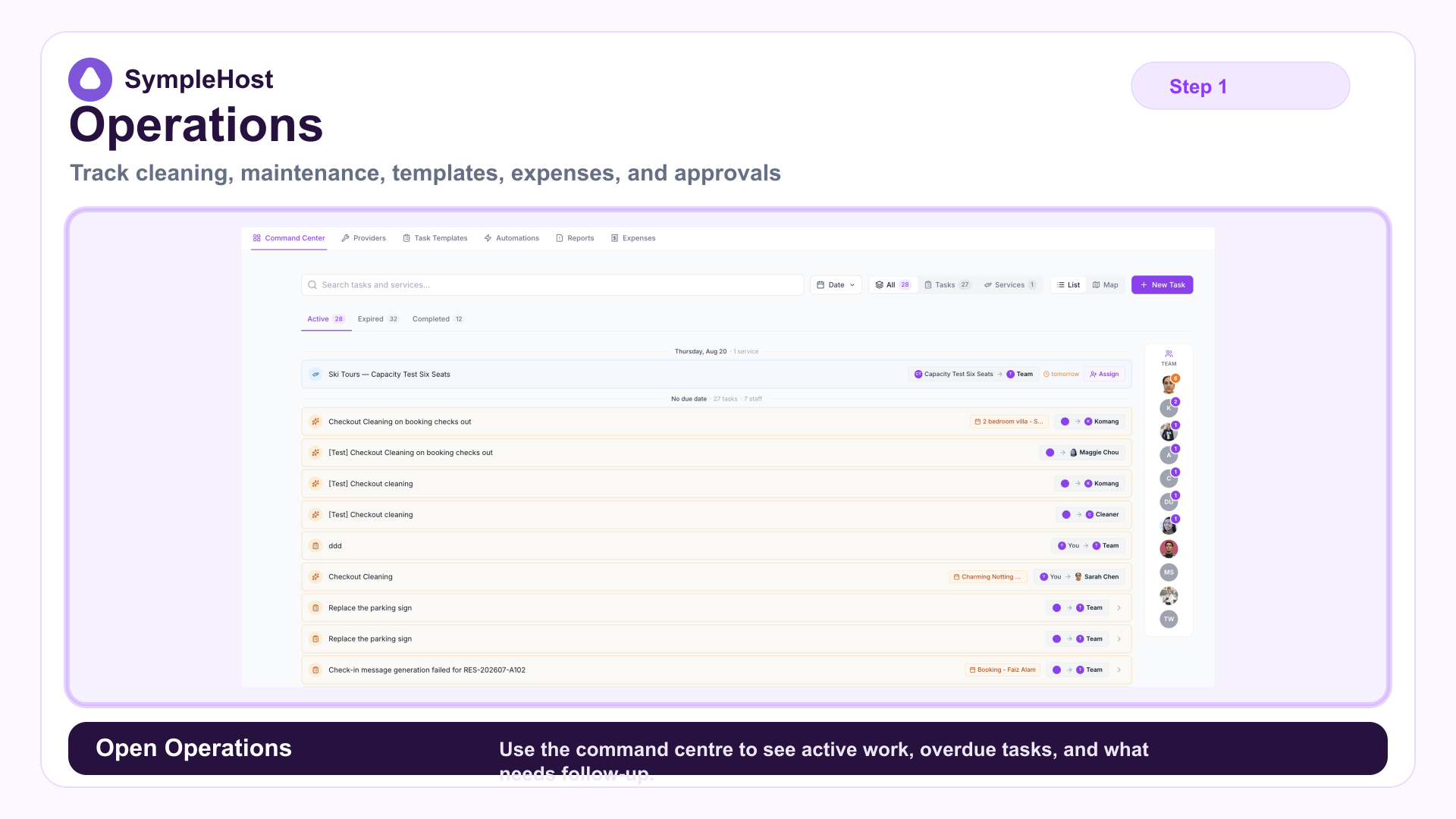Click the 'Maggie Chou' assignee name
Image resolution: width=1456 pixels, height=819 pixels.
click(x=1099, y=453)
